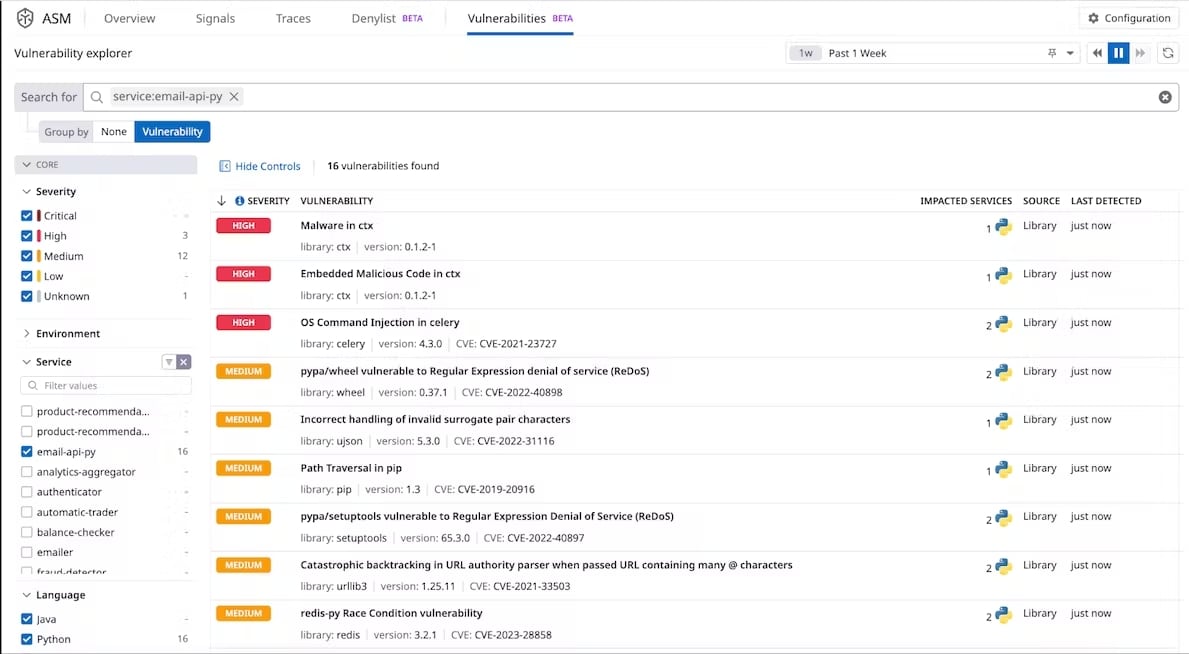Click the Configuration gear icon
The image size is (1189, 654).
pos(1093,18)
